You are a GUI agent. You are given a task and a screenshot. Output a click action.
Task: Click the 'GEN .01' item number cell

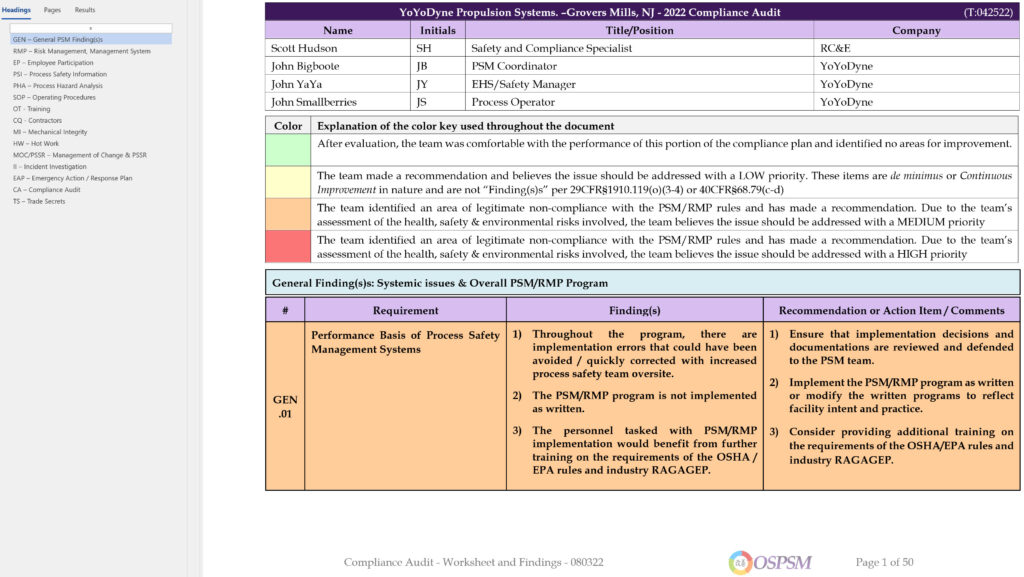pos(285,406)
